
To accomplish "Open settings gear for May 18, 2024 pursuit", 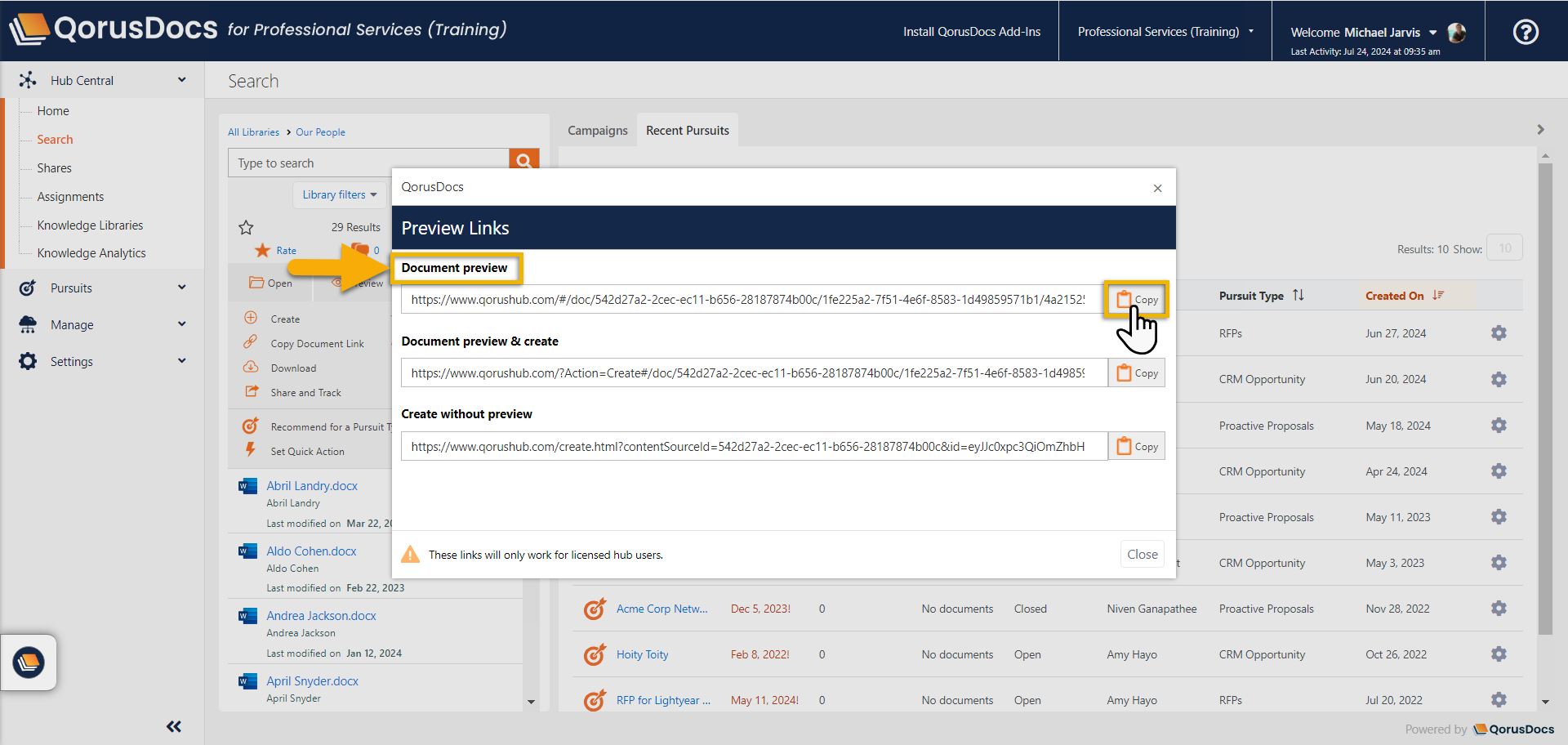I will [x=1499, y=426].
